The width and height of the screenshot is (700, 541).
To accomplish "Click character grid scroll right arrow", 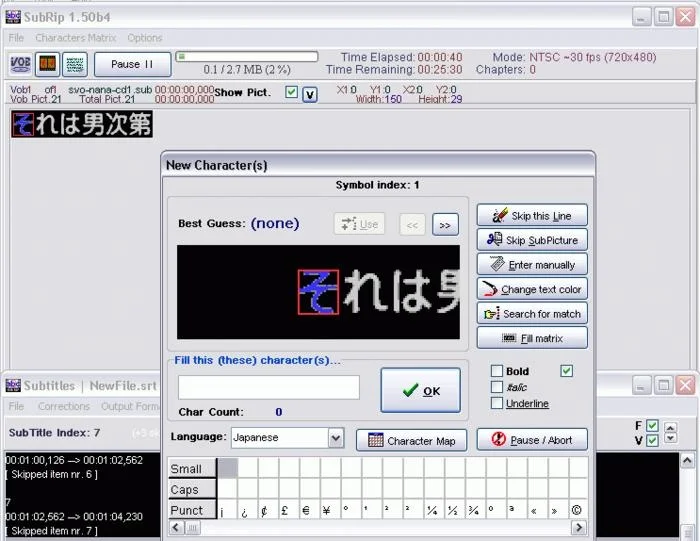I will (579, 528).
